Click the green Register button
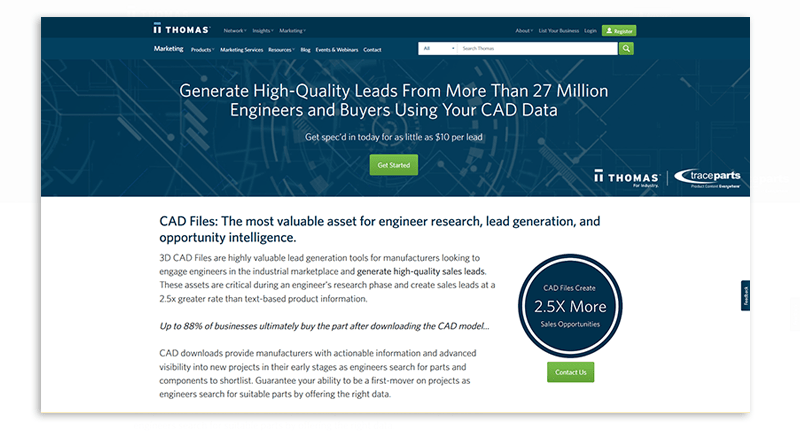The image size is (800, 447). (x=619, y=31)
